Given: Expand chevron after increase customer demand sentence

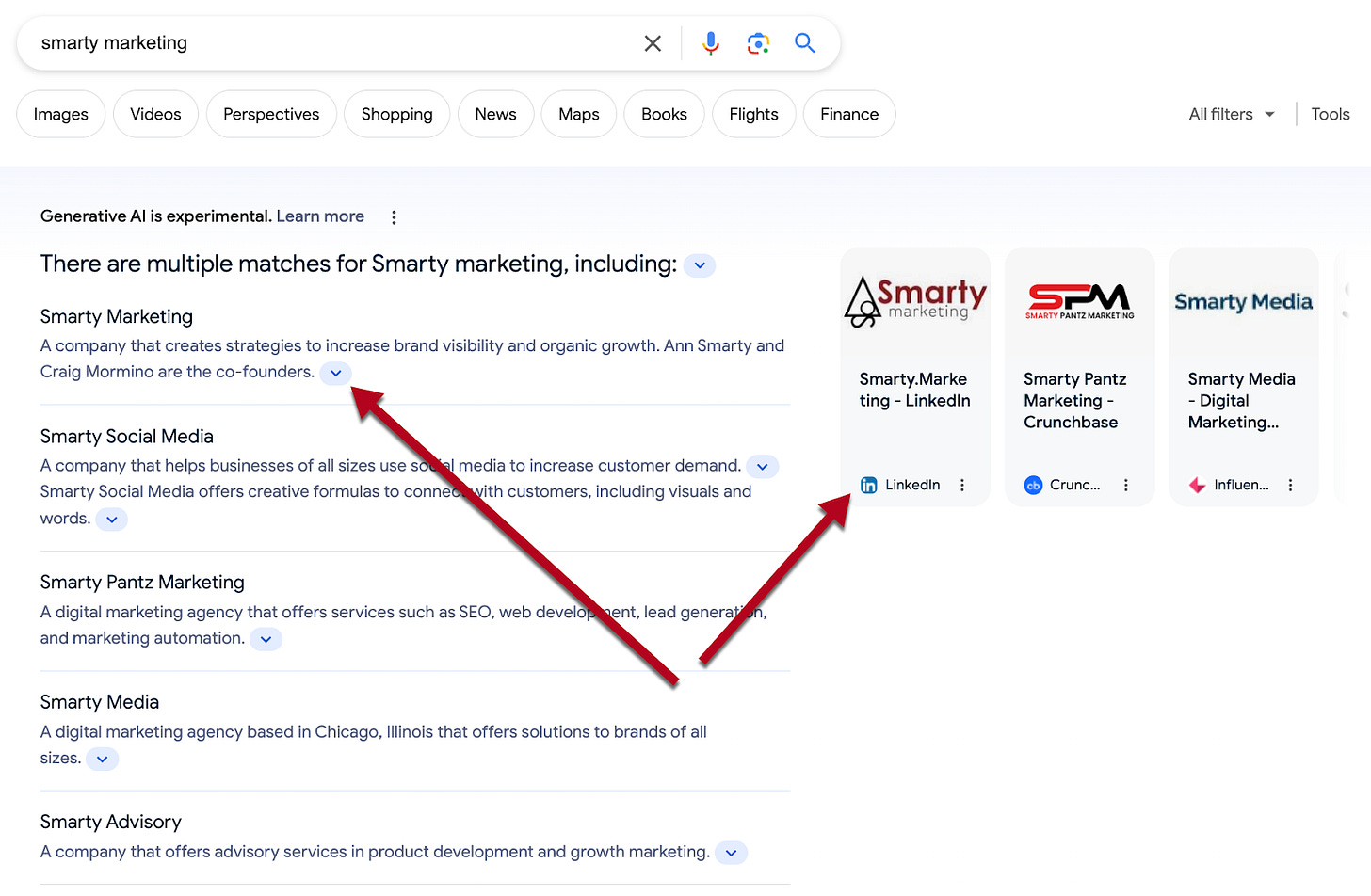Looking at the screenshot, I should click(762, 467).
